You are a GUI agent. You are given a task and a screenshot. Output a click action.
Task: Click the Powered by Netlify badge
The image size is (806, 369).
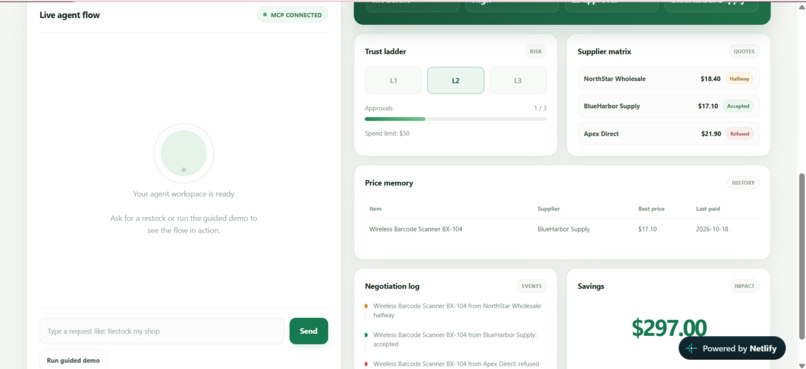tap(732, 348)
